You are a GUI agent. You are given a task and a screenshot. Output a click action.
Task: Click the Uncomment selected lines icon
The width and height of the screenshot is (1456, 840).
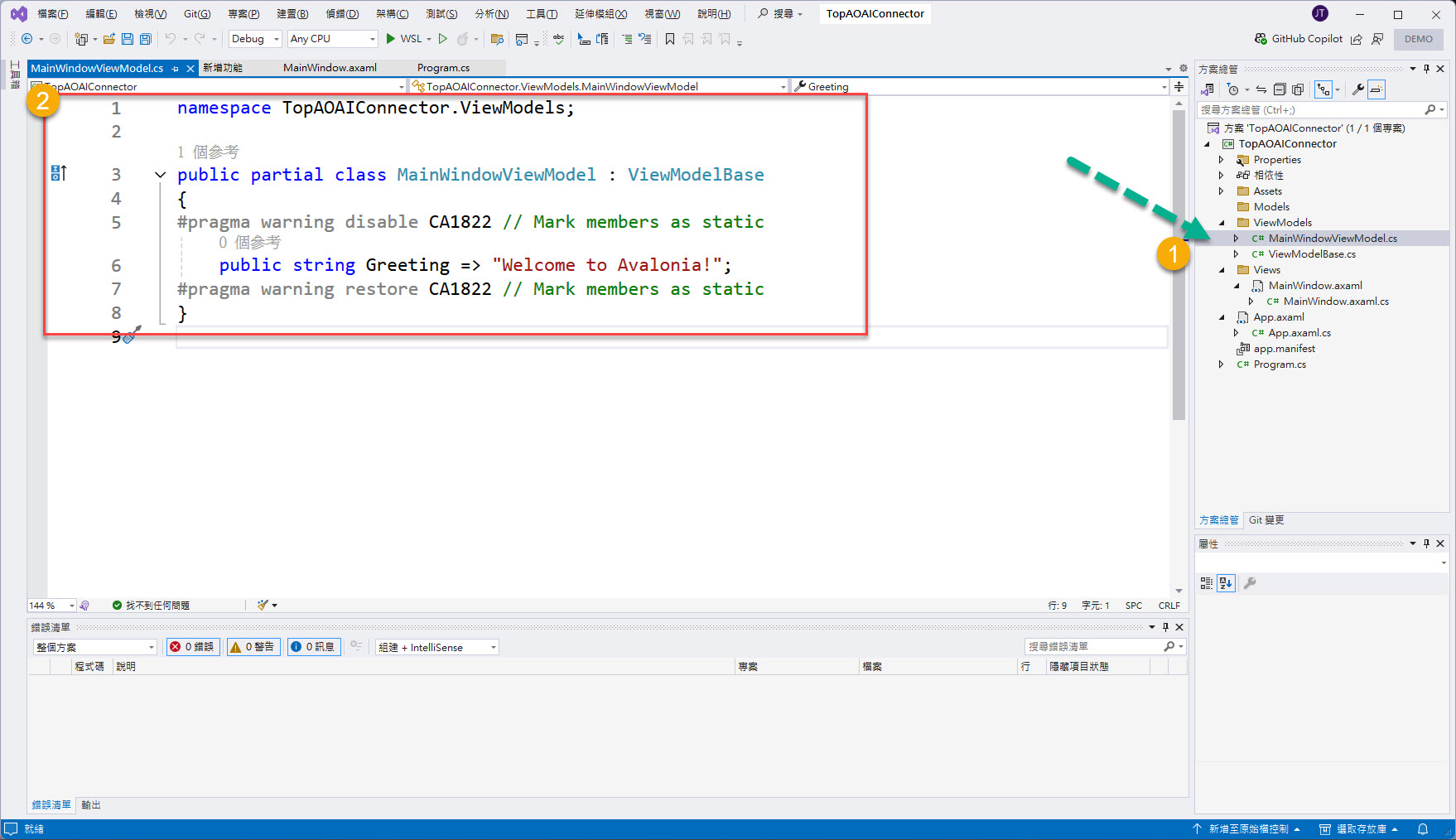pyautogui.click(x=644, y=39)
